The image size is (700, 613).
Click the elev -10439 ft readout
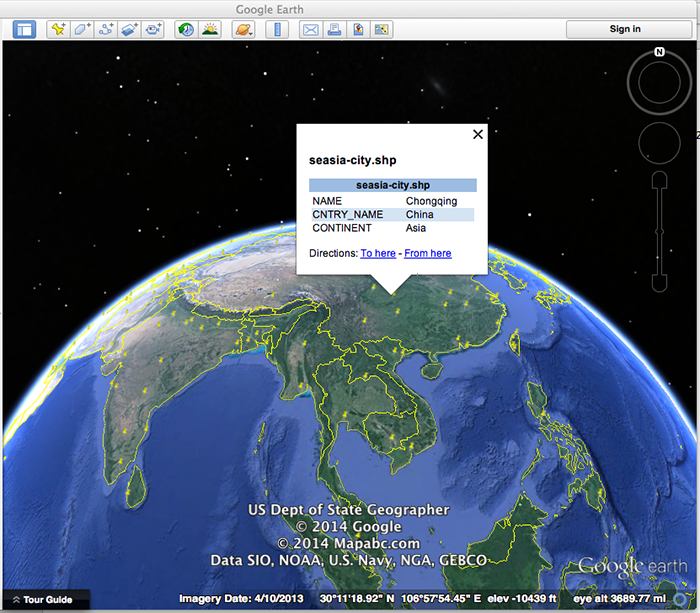pyautogui.click(x=522, y=598)
